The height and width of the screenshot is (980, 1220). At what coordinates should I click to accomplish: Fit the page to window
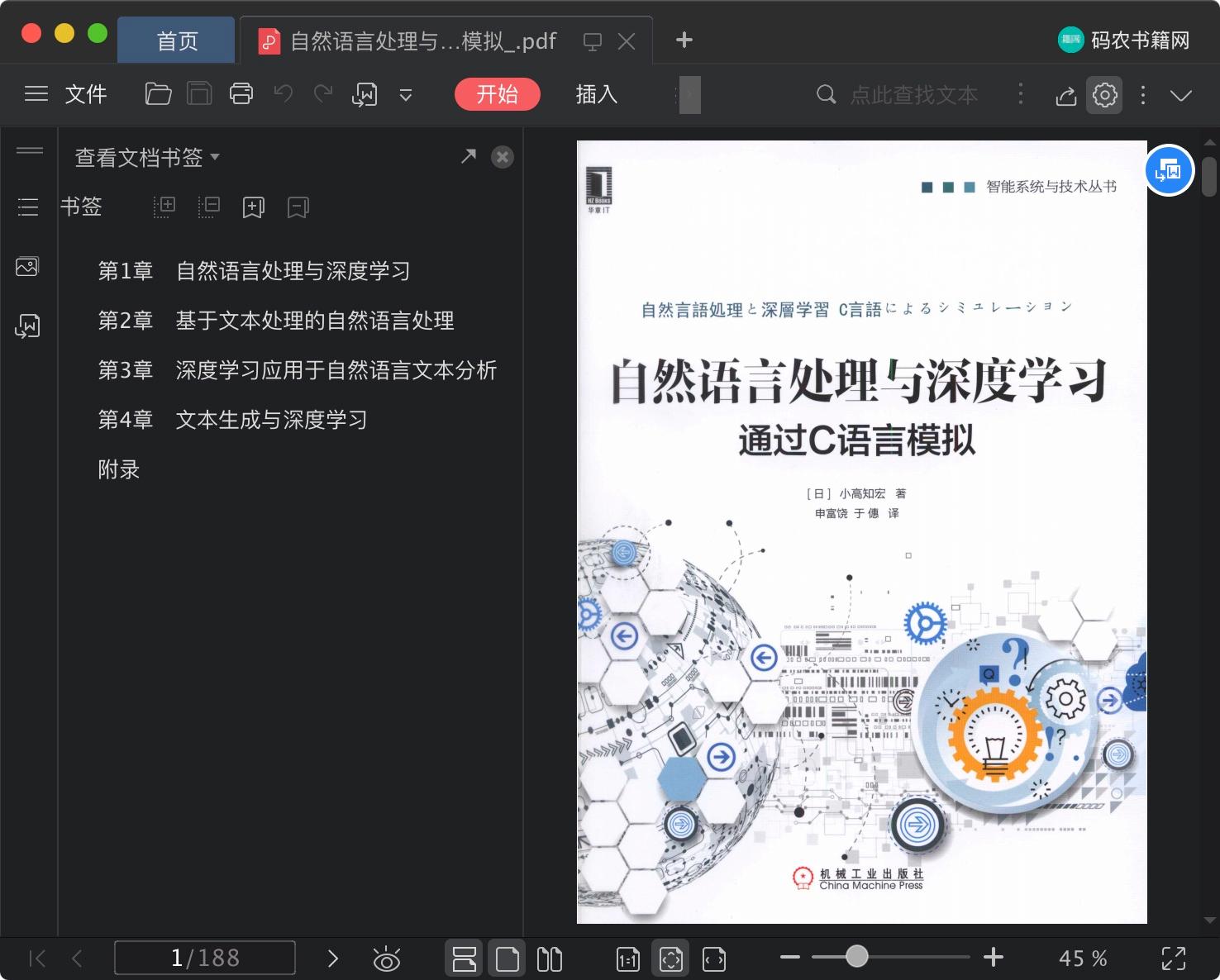671,959
